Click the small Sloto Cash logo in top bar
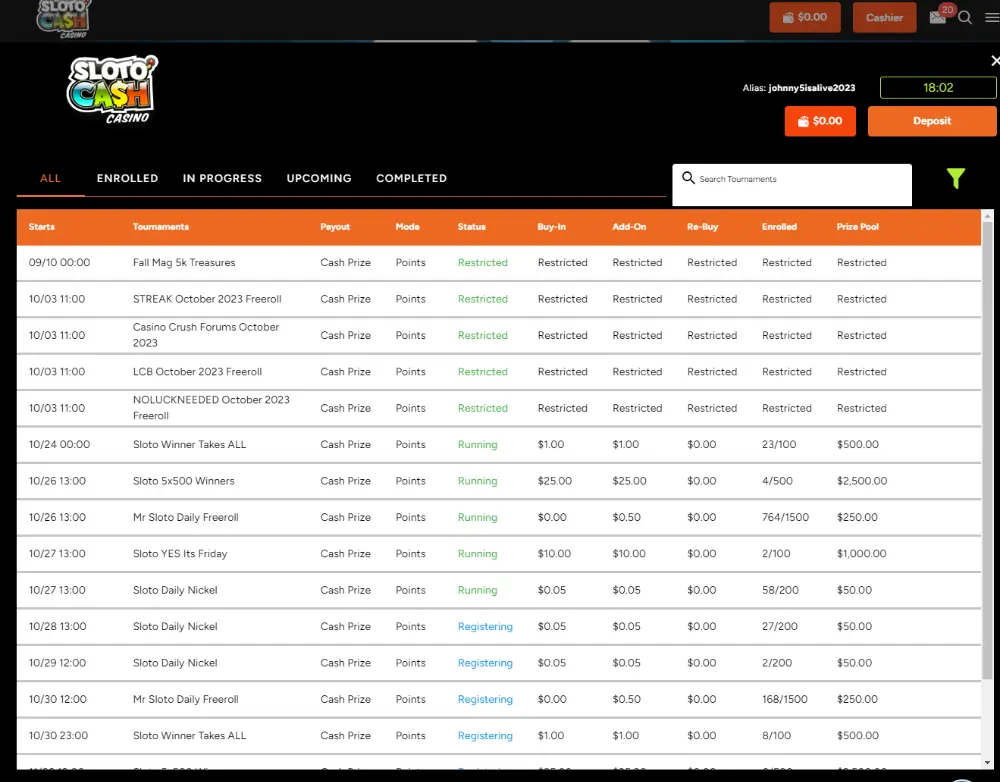Viewport: 1000px width, 782px height. click(x=64, y=19)
